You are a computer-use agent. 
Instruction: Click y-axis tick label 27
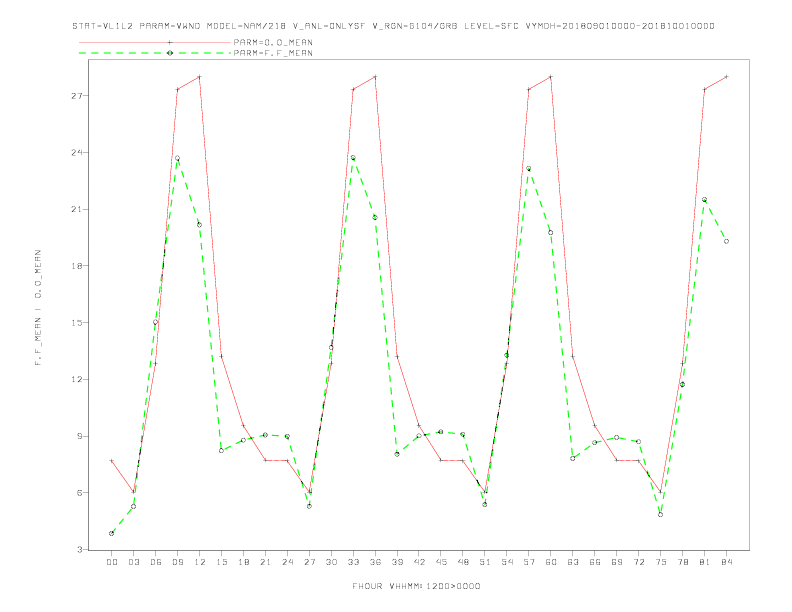tap(78, 96)
